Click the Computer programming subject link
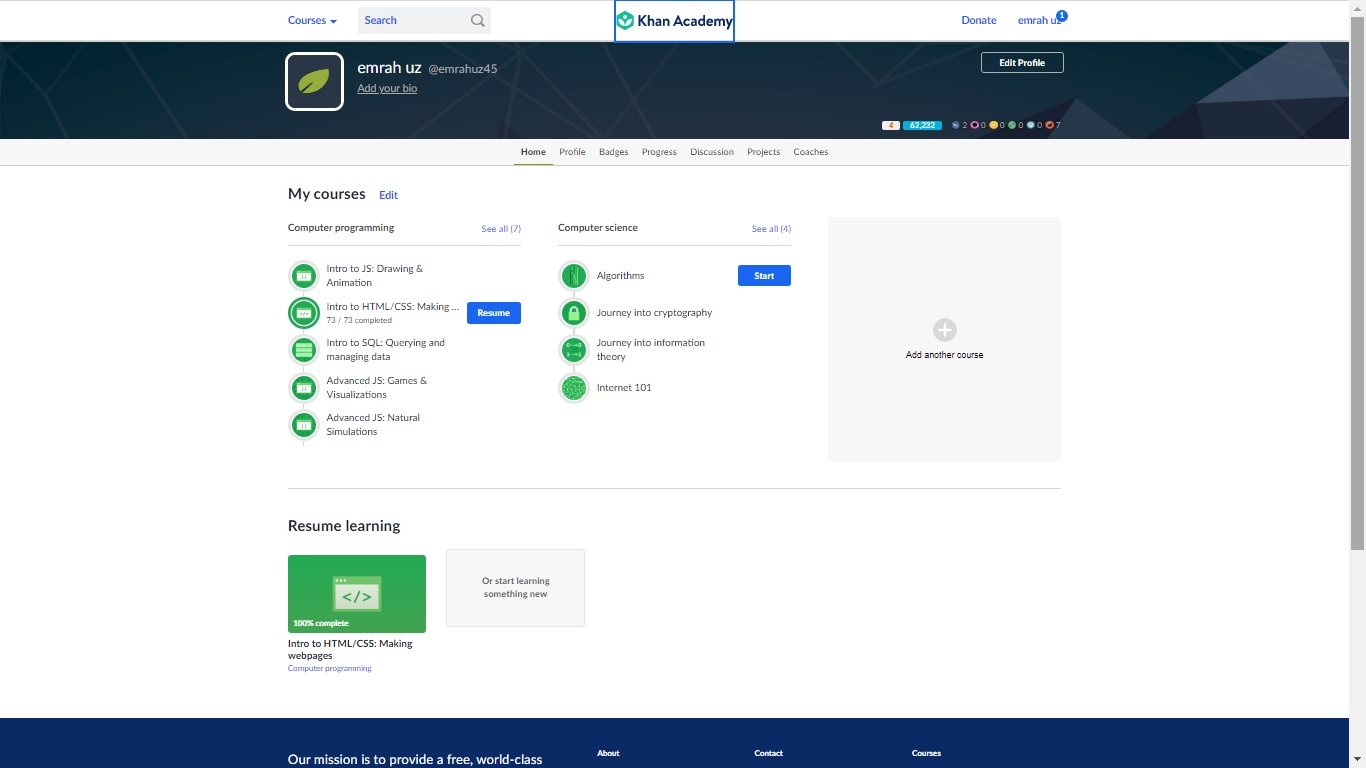This screenshot has height=768, width=1366. pyautogui.click(x=329, y=668)
